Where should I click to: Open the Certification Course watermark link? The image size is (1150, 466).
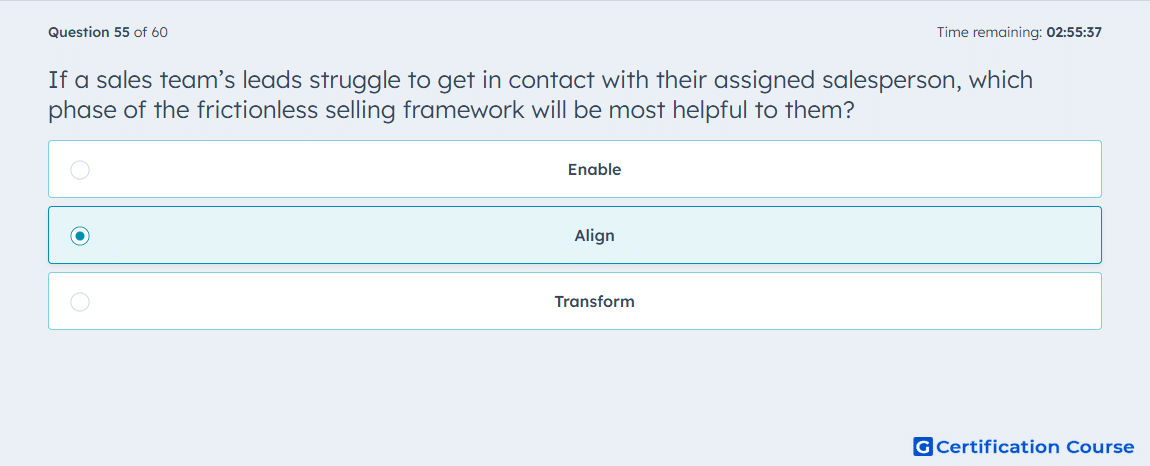click(1024, 446)
